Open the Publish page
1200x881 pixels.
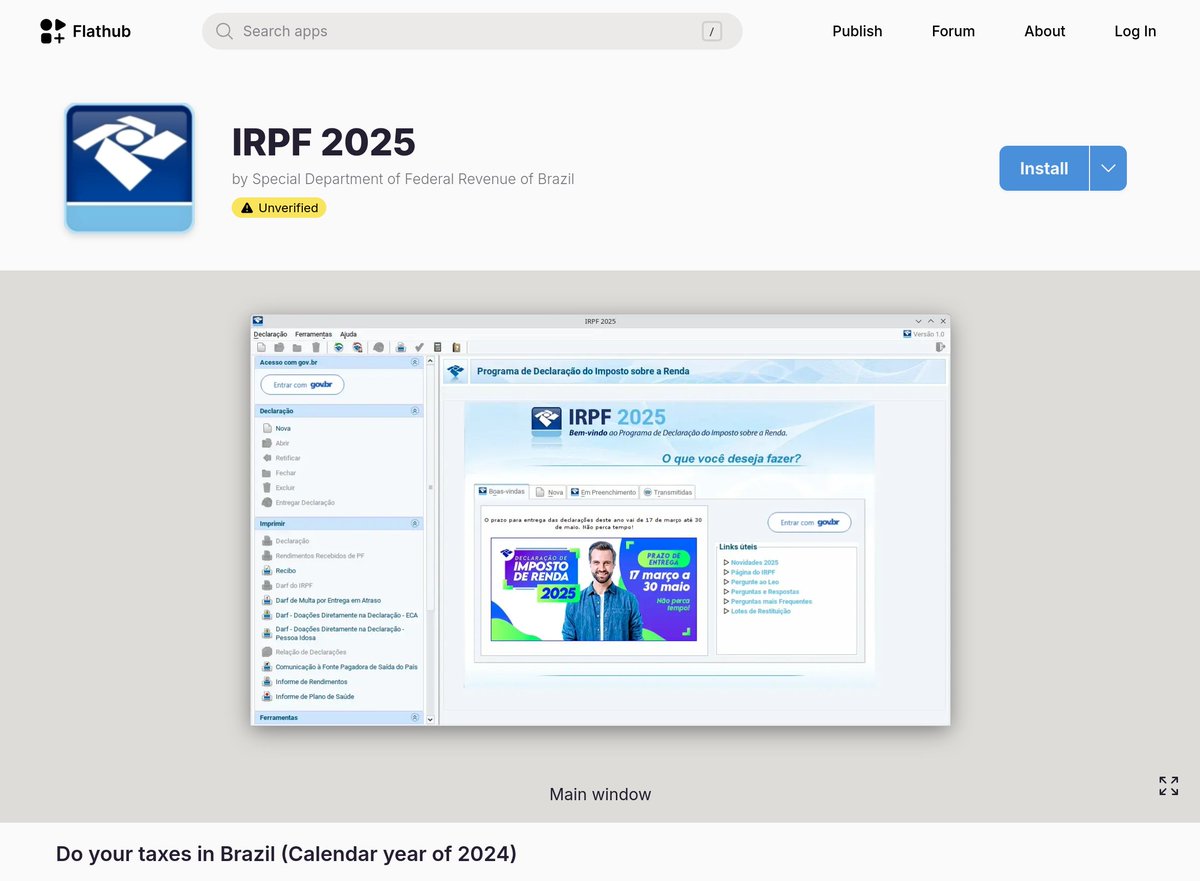click(x=857, y=31)
